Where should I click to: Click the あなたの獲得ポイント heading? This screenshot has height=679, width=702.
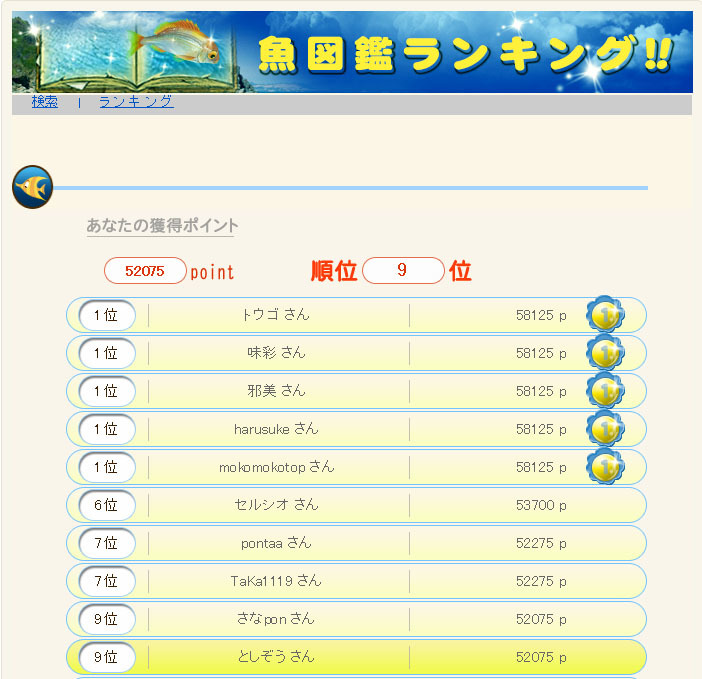162,226
